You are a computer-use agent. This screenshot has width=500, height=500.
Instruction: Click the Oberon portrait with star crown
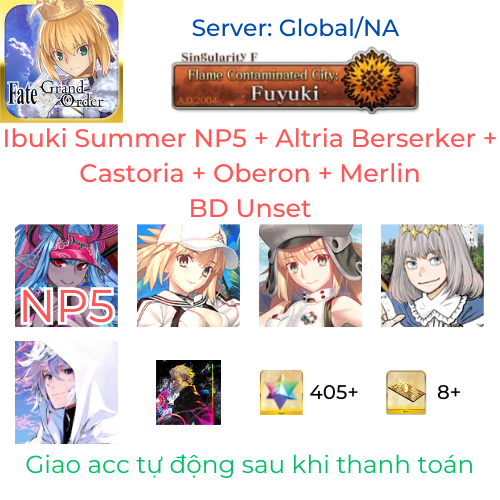pos(432,275)
